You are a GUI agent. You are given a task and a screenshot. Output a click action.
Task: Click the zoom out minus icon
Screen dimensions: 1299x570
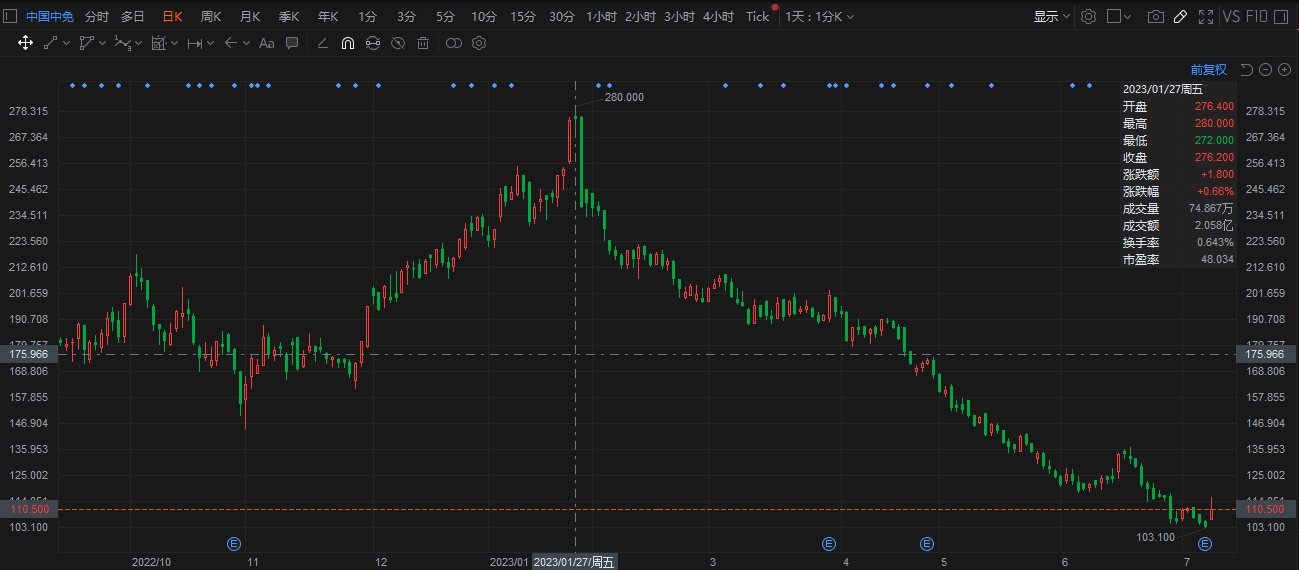click(x=1265, y=69)
